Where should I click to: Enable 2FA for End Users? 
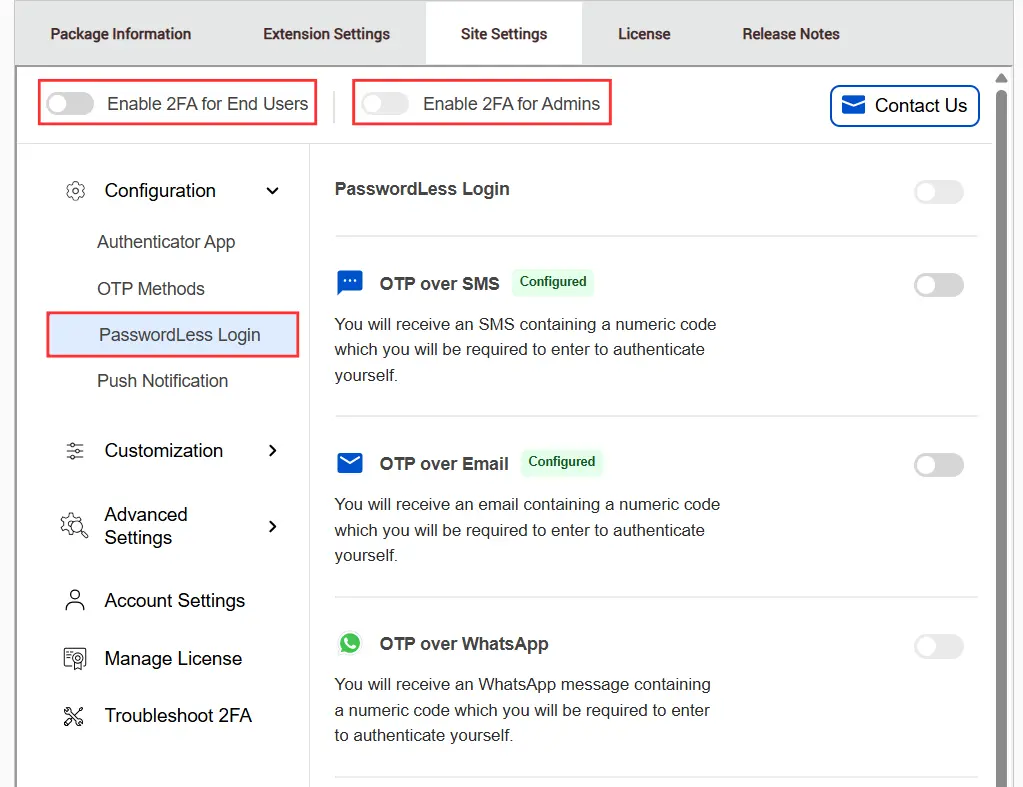69,102
